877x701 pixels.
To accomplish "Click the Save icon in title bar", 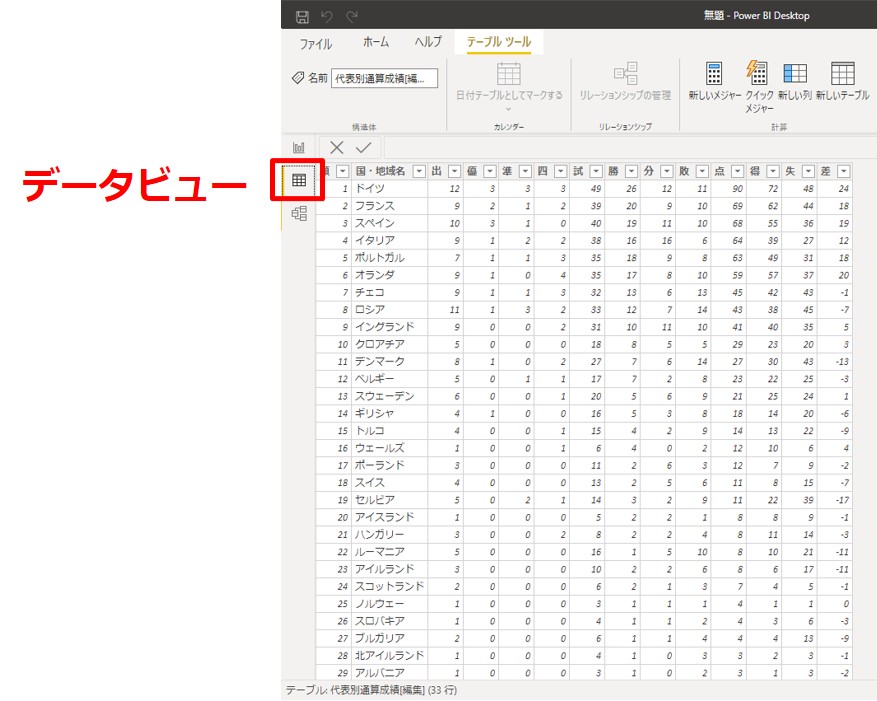I will tap(302, 17).
